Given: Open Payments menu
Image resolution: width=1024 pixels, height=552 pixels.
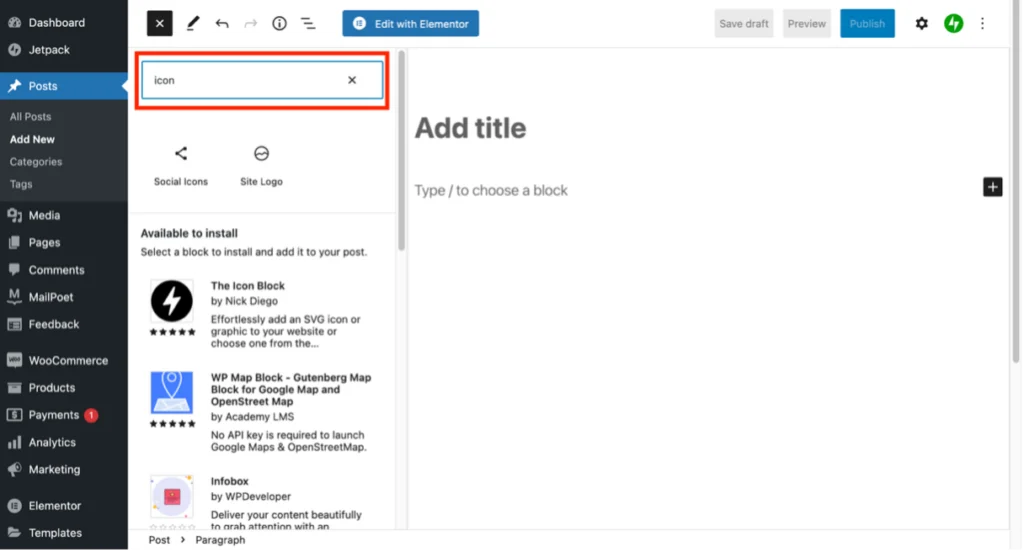Looking at the screenshot, I should 64,415.
